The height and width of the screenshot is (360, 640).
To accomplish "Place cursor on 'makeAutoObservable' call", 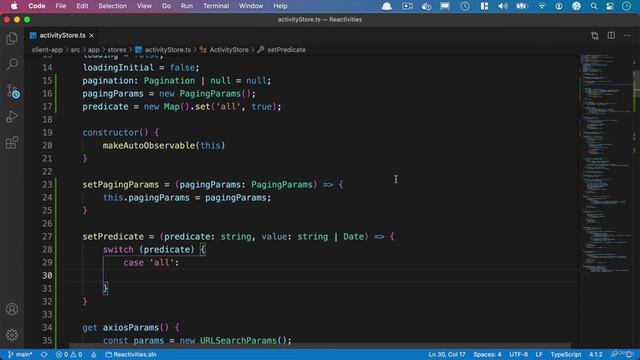I will [x=149, y=145].
